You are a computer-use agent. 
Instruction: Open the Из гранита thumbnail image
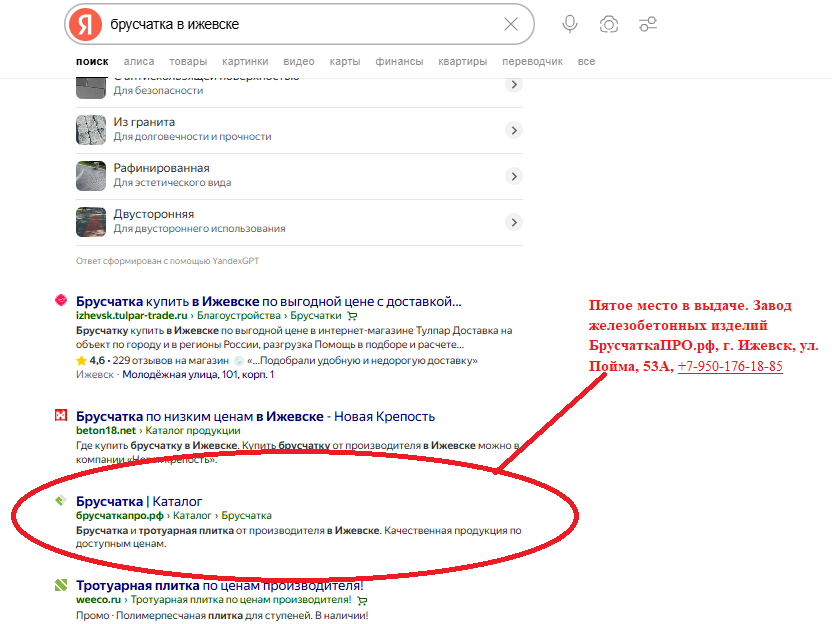click(x=91, y=130)
